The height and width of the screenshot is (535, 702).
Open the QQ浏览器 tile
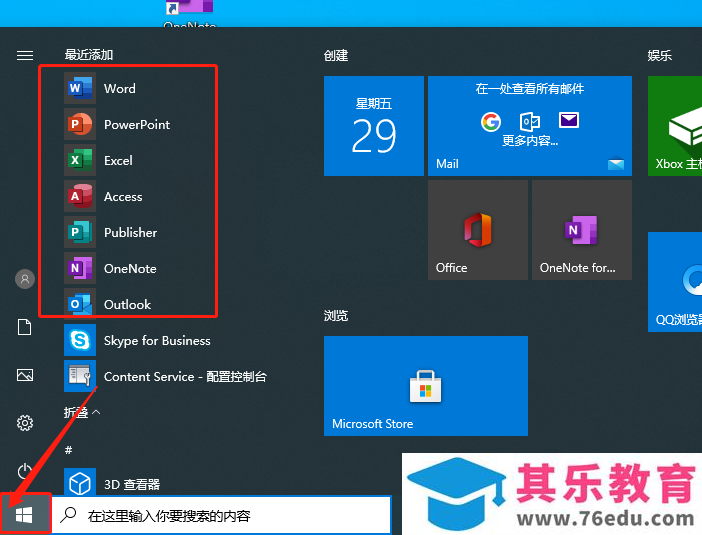click(675, 282)
